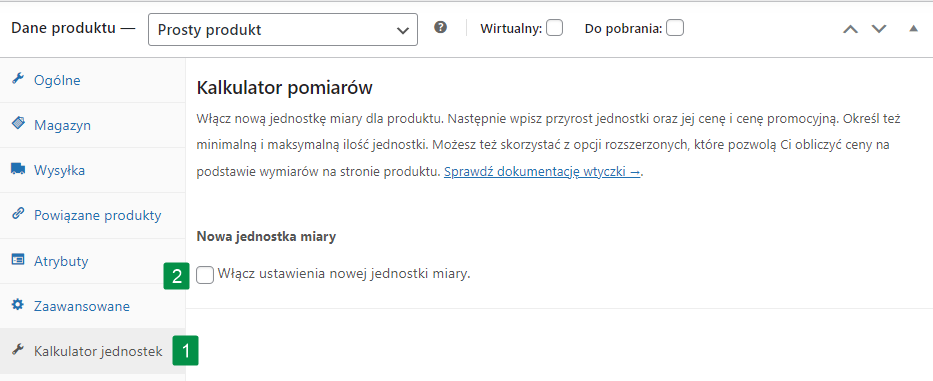The image size is (933, 381).
Task: Open the Prosty produkt type dropdown
Action: click(x=283, y=30)
